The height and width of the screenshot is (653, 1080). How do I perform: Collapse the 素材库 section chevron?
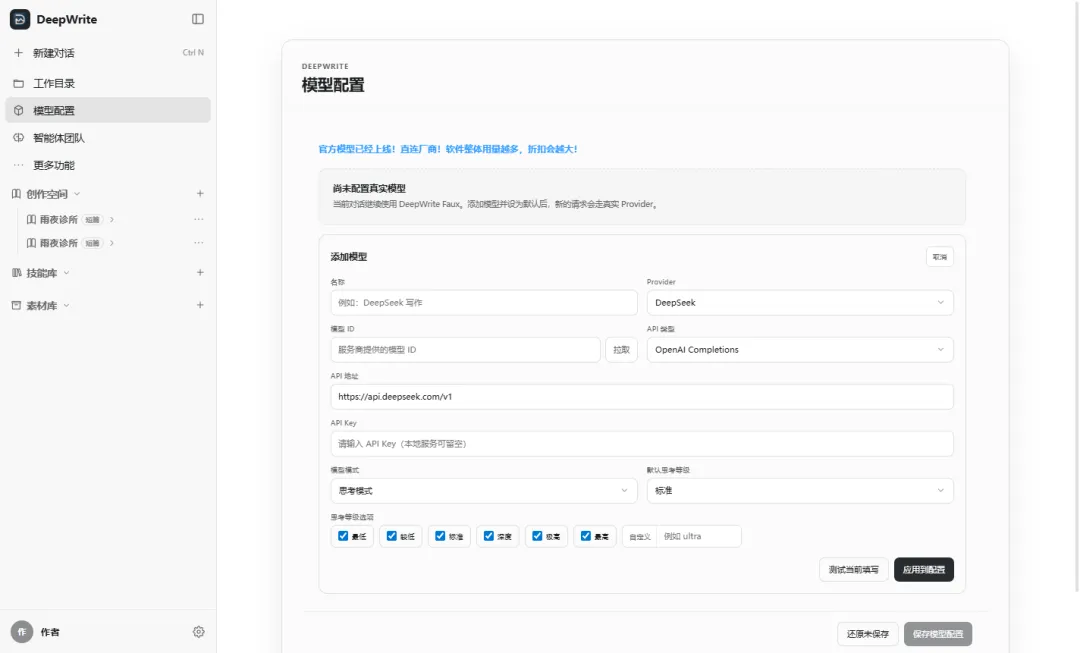(x=66, y=305)
